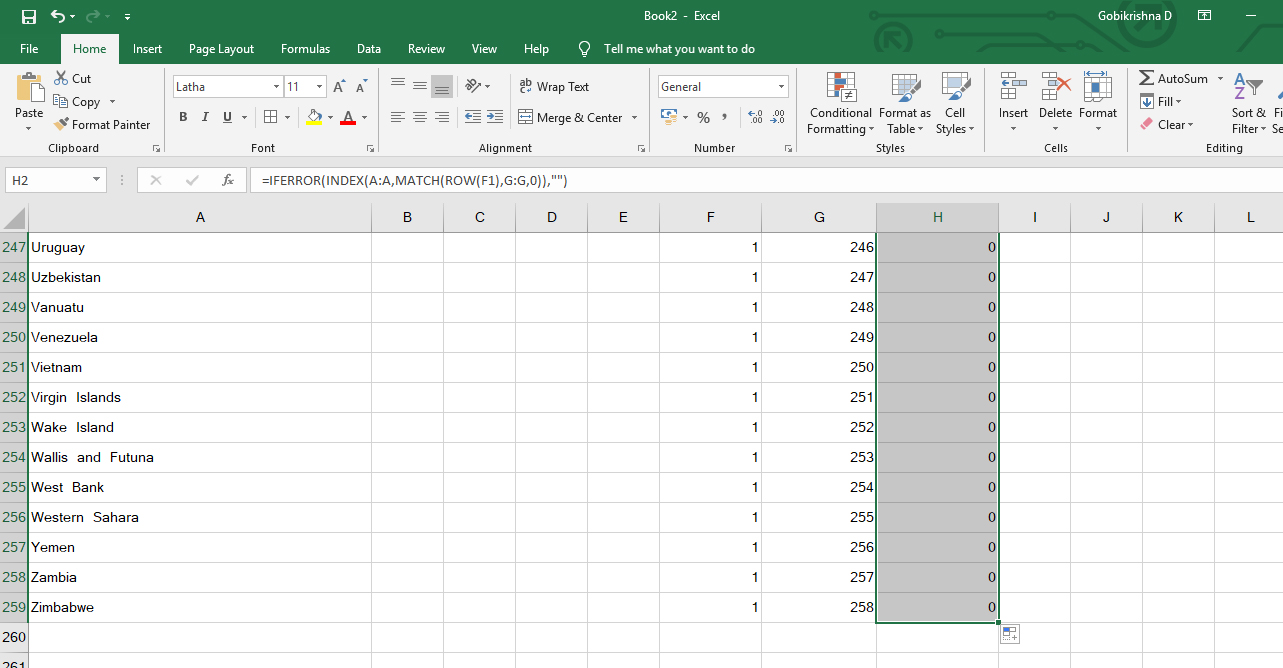Open the font name Latha dropdown
1283x668 pixels.
[276, 87]
